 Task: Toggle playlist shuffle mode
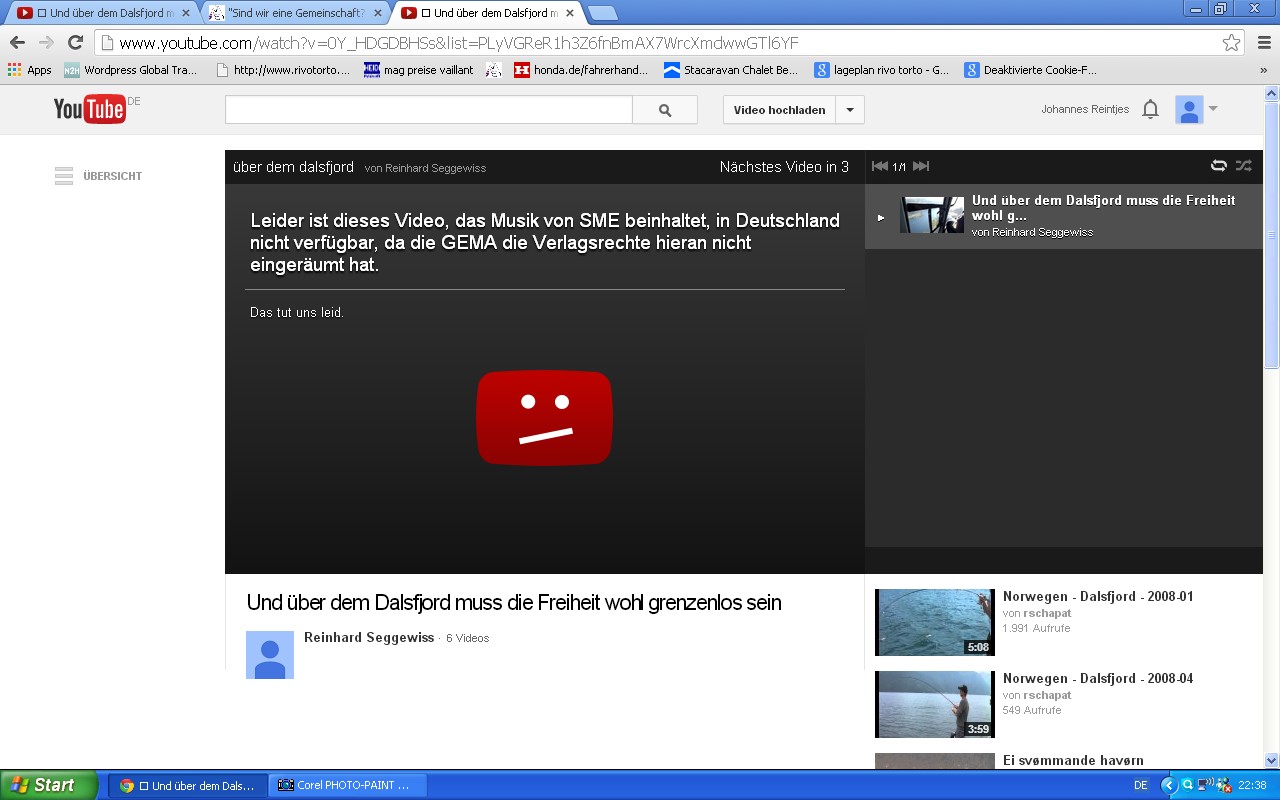click(x=1243, y=166)
